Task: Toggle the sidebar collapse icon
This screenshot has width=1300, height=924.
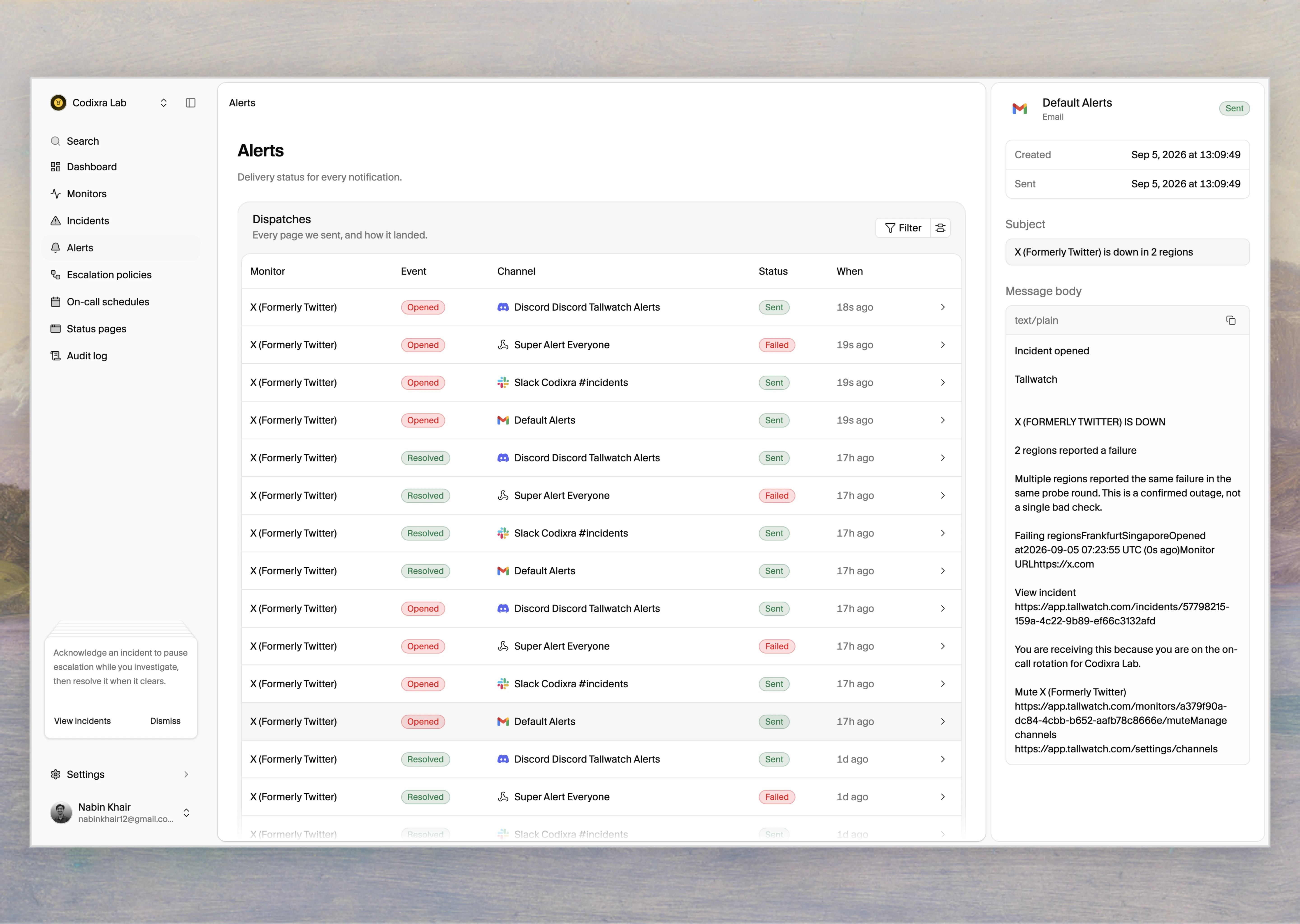Action: [191, 103]
